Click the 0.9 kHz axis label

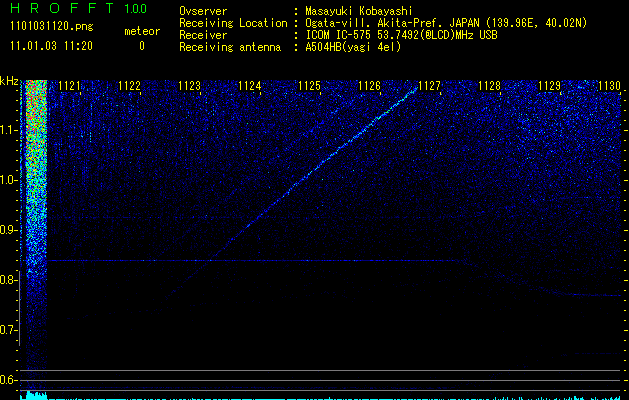click(x=9, y=230)
